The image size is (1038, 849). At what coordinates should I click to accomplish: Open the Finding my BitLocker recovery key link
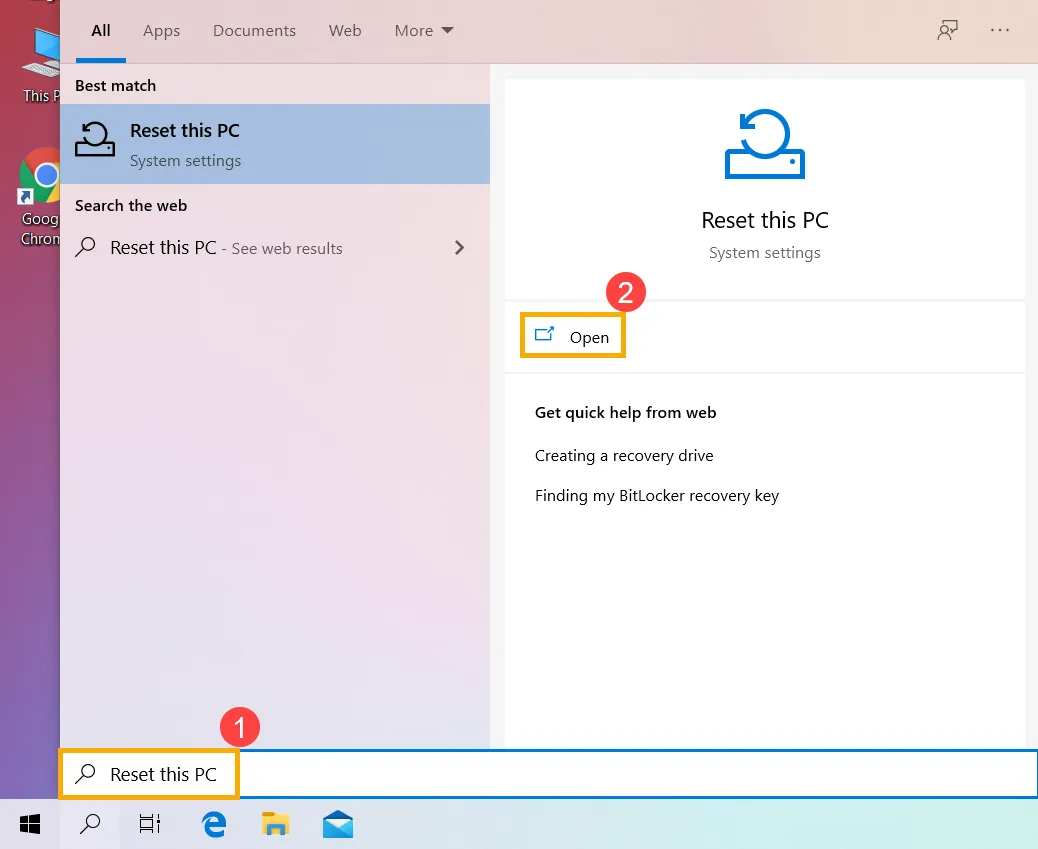point(657,495)
